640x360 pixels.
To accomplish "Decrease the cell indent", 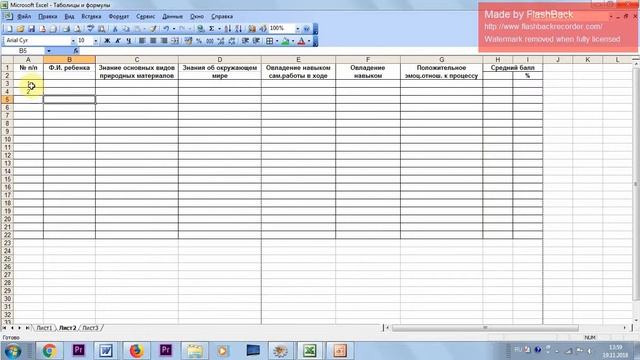I will 245,41.
